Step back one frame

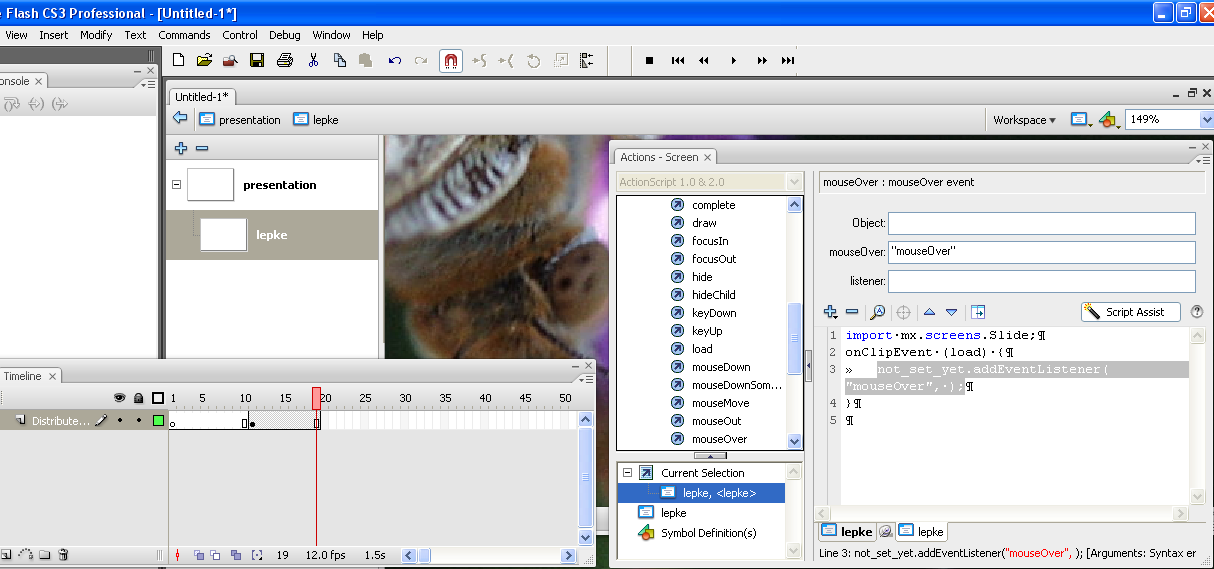click(x=704, y=60)
